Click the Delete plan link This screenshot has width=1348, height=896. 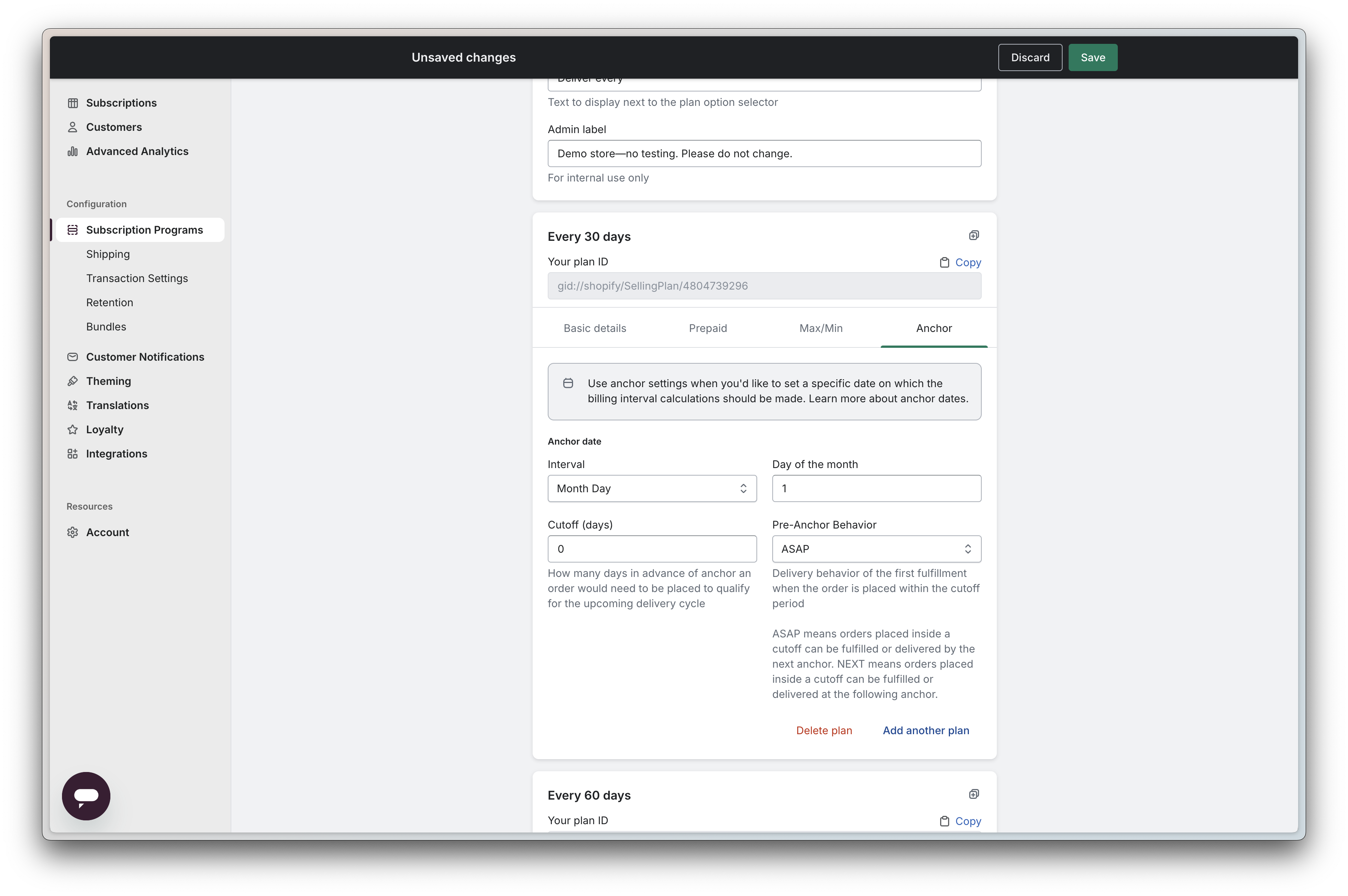pos(824,730)
